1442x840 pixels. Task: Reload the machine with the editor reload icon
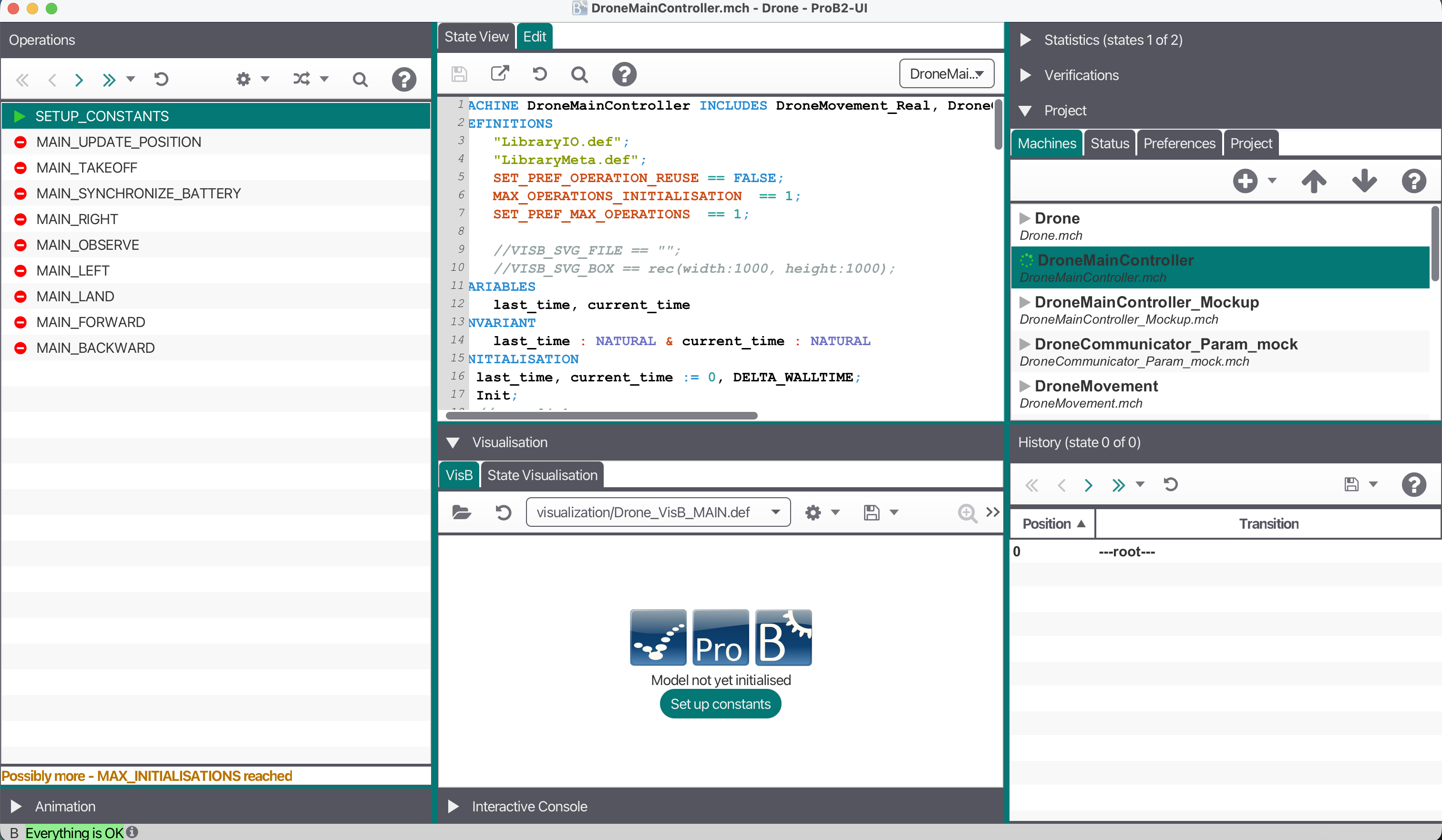pyautogui.click(x=538, y=74)
